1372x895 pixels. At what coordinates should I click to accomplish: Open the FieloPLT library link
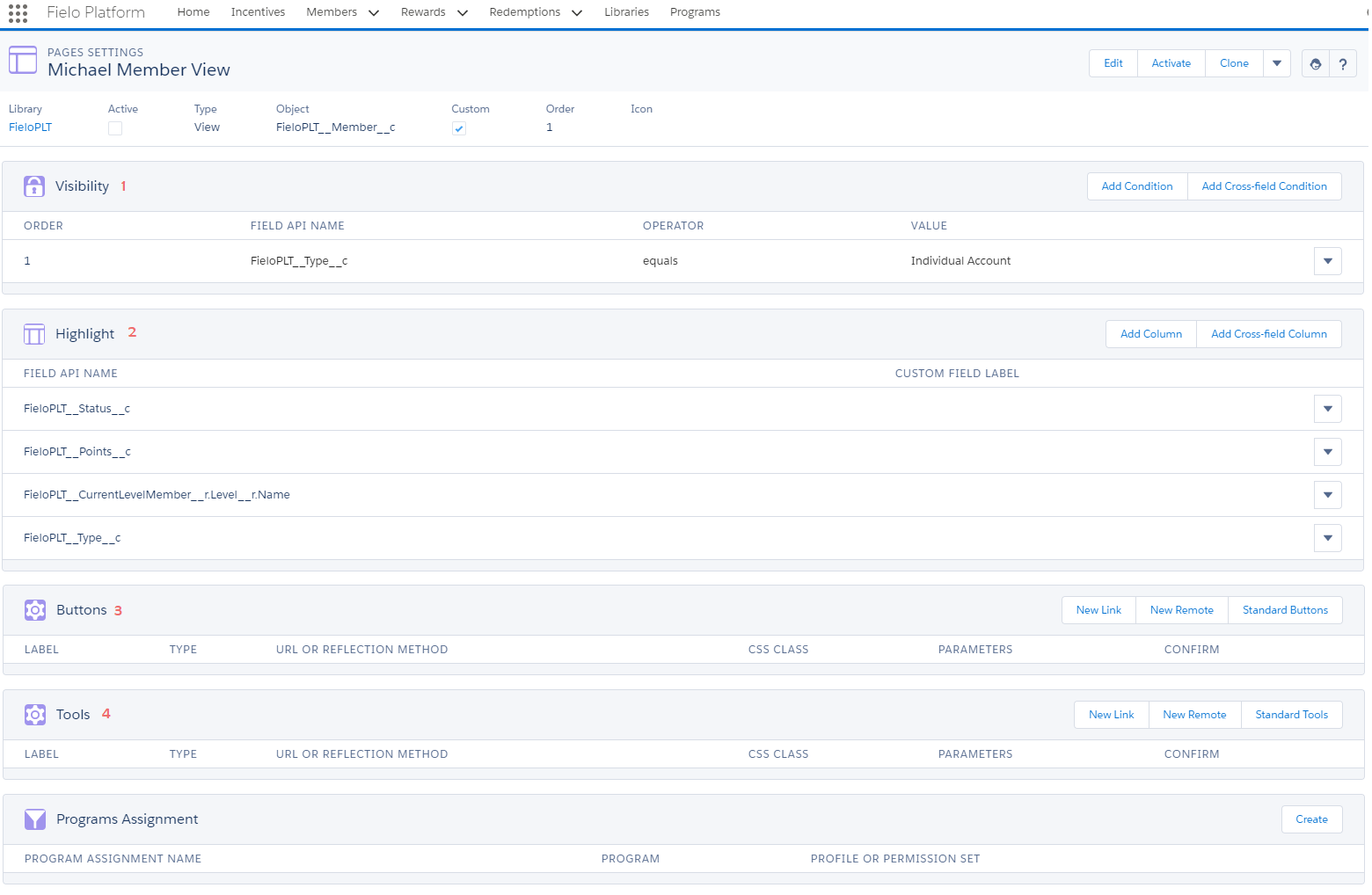(30, 127)
